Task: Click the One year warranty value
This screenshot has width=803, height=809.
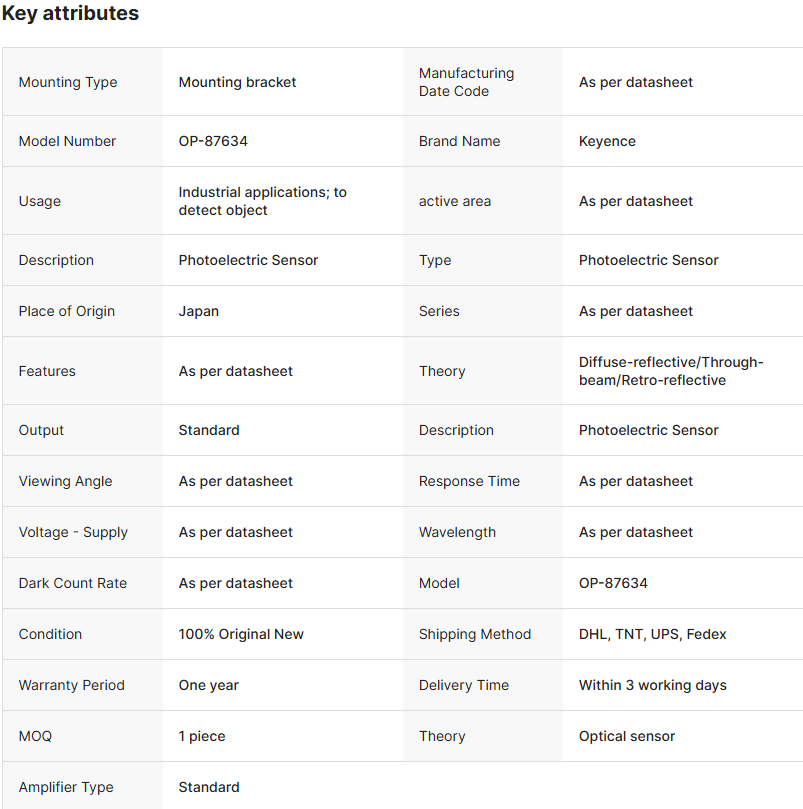Action: point(209,685)
